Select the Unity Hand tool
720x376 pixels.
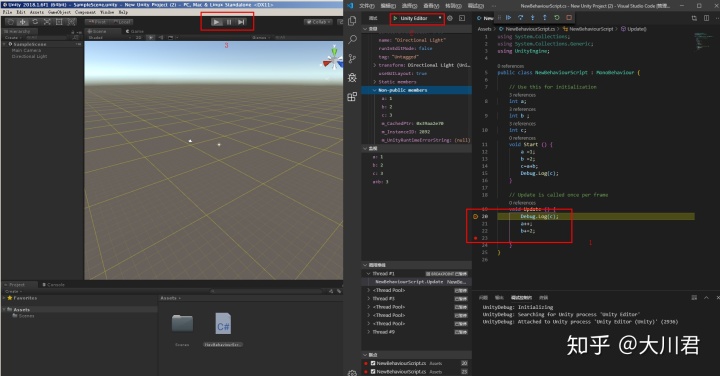[10, 22]
